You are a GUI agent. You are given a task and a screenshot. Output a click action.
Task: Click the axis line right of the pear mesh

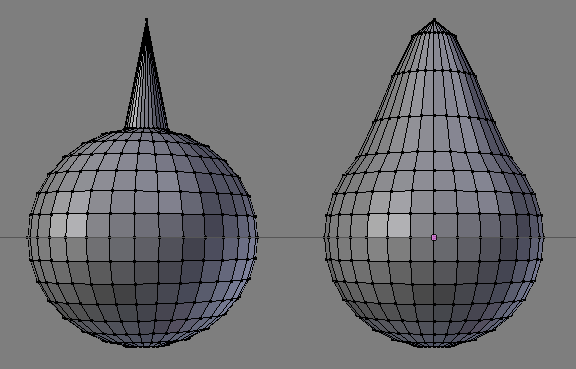(x=560, y=237)
